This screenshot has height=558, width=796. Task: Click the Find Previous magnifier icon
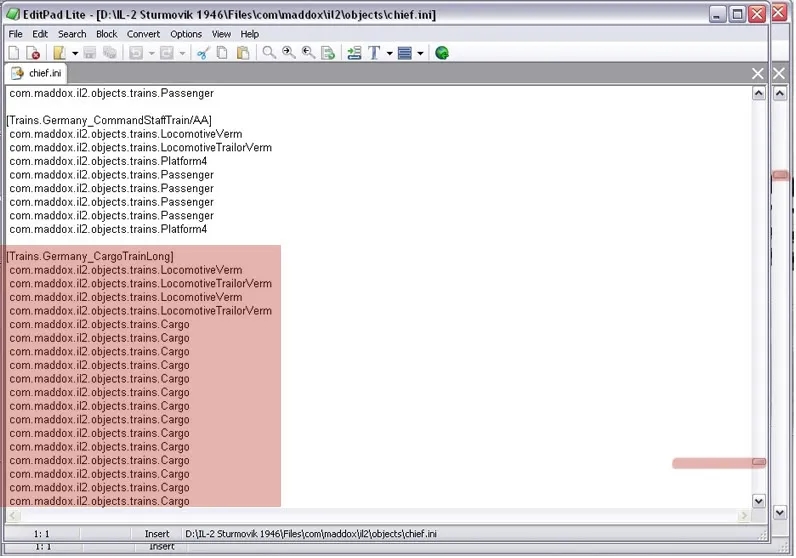[x=308, y=53]
